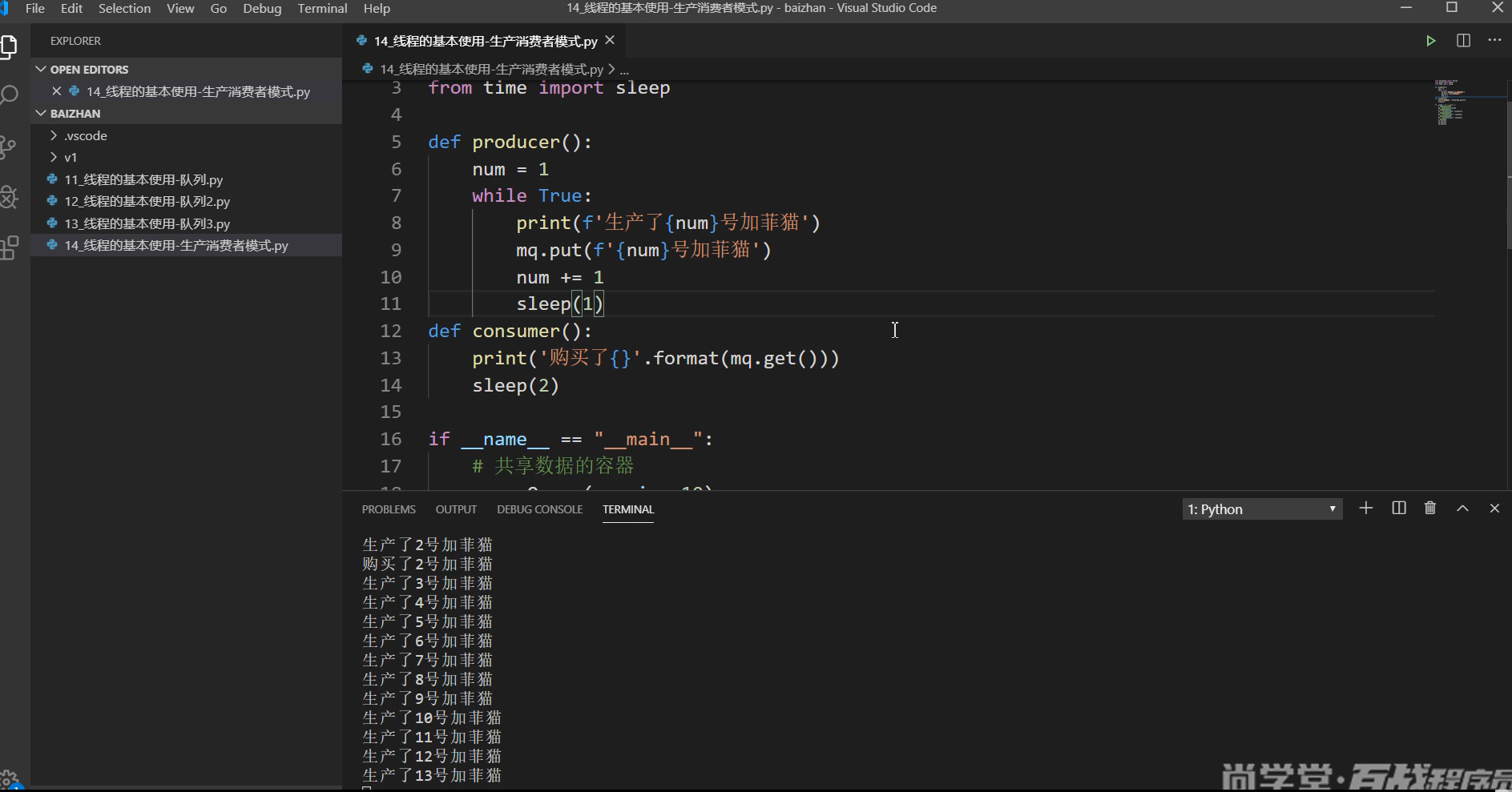Open the Help menu
The width and height of the screenshot is (1512, 792).
[377, 8]
